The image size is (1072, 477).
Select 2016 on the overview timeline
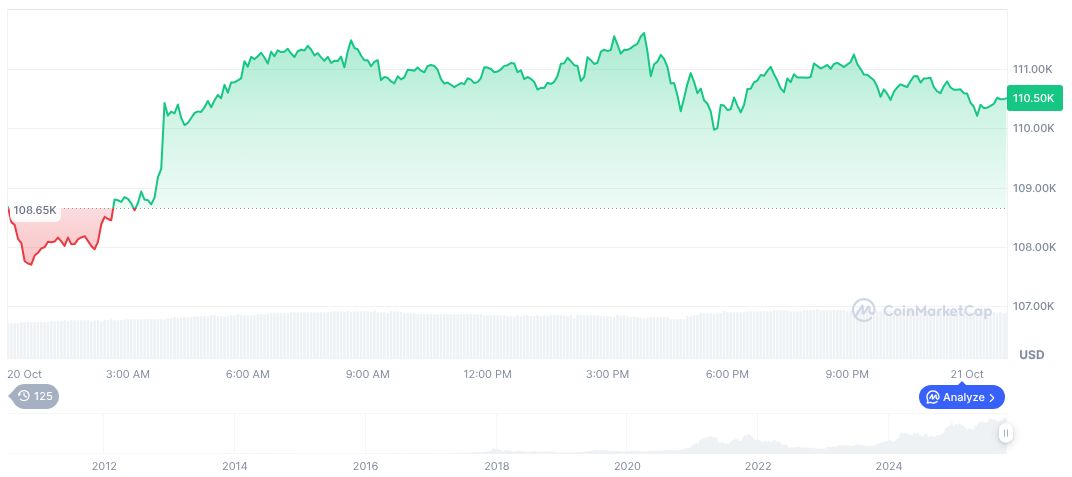(x=366, y=466)
